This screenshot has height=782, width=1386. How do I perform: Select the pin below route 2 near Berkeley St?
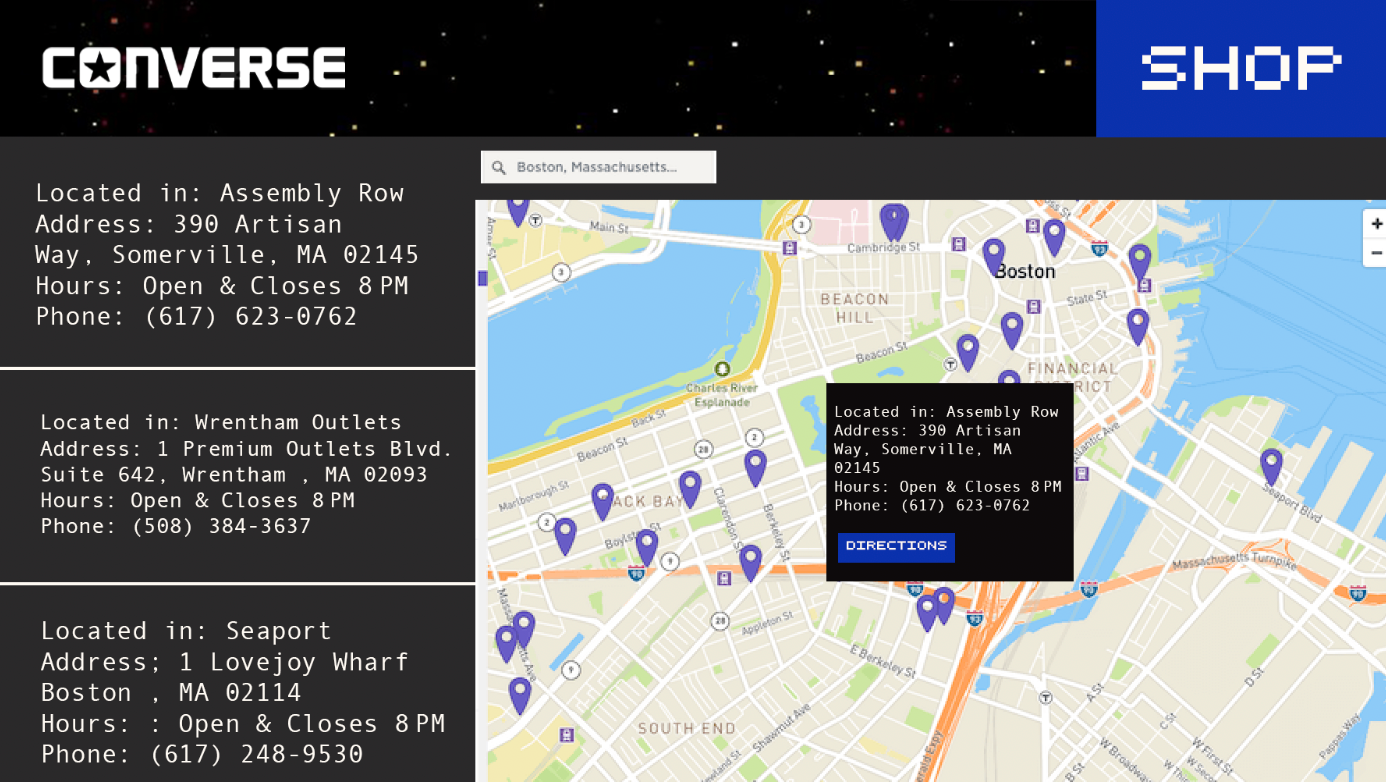[755, 467]
